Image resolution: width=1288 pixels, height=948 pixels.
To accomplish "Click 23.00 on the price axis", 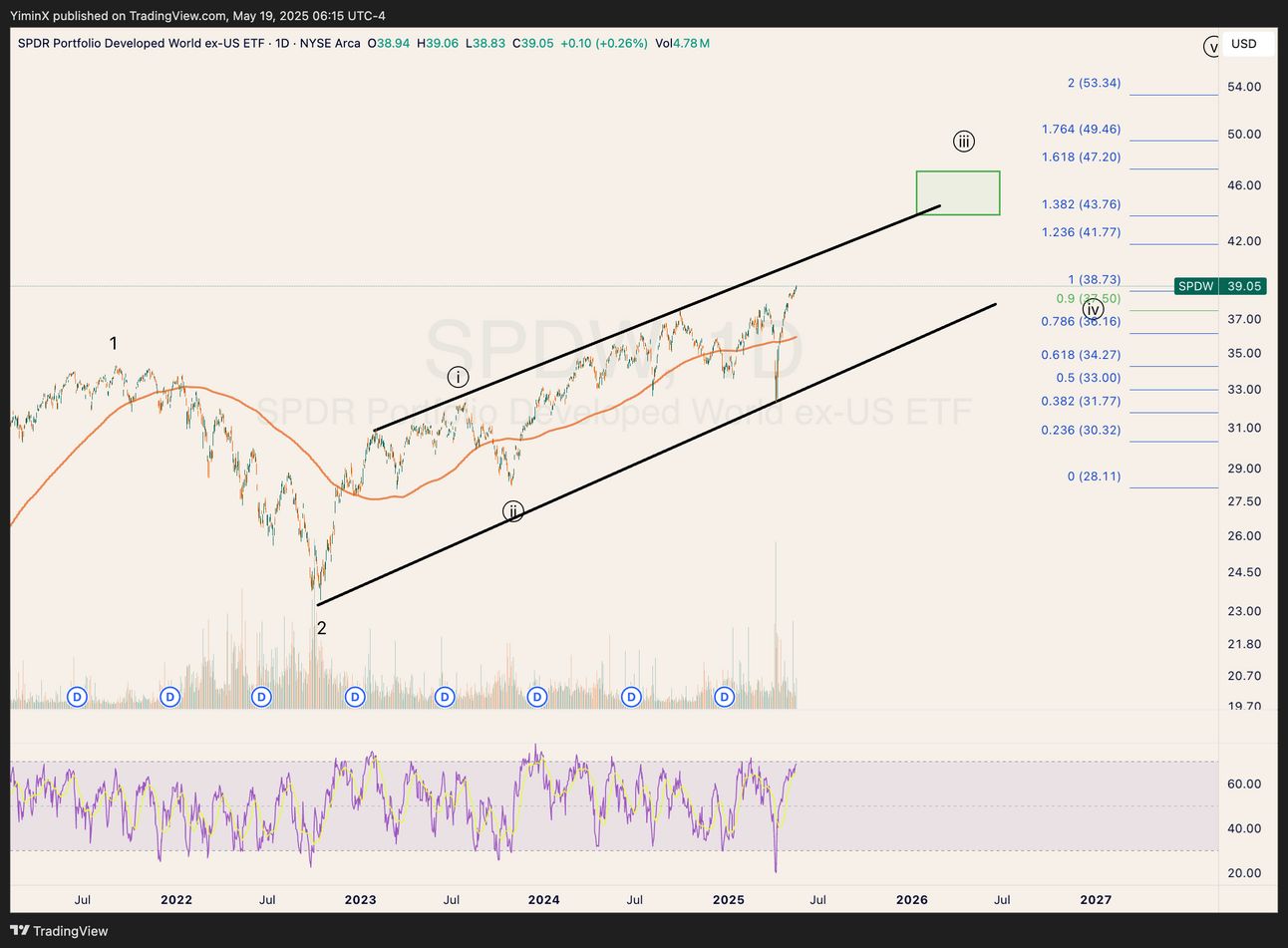I will (x=1244, y=612).
